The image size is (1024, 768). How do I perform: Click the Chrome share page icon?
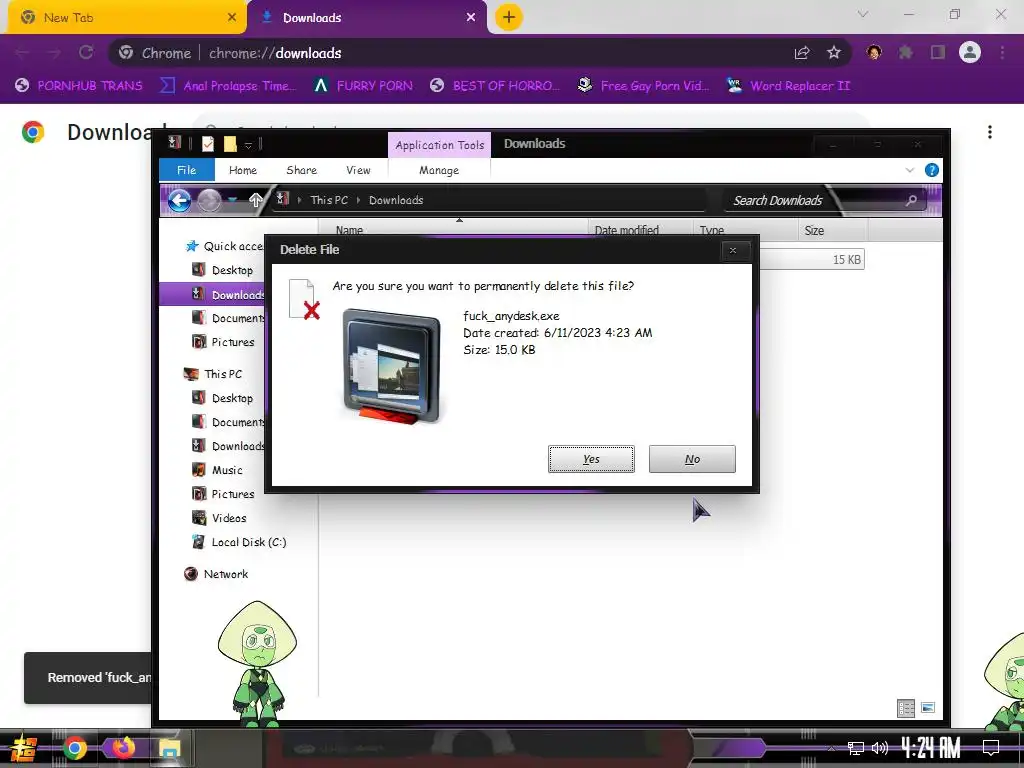[x=802, y=53]
